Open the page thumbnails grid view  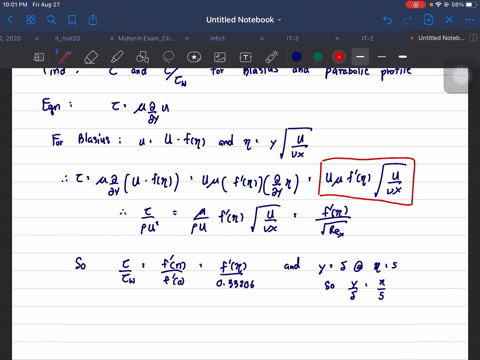click(x=31, y=20)
